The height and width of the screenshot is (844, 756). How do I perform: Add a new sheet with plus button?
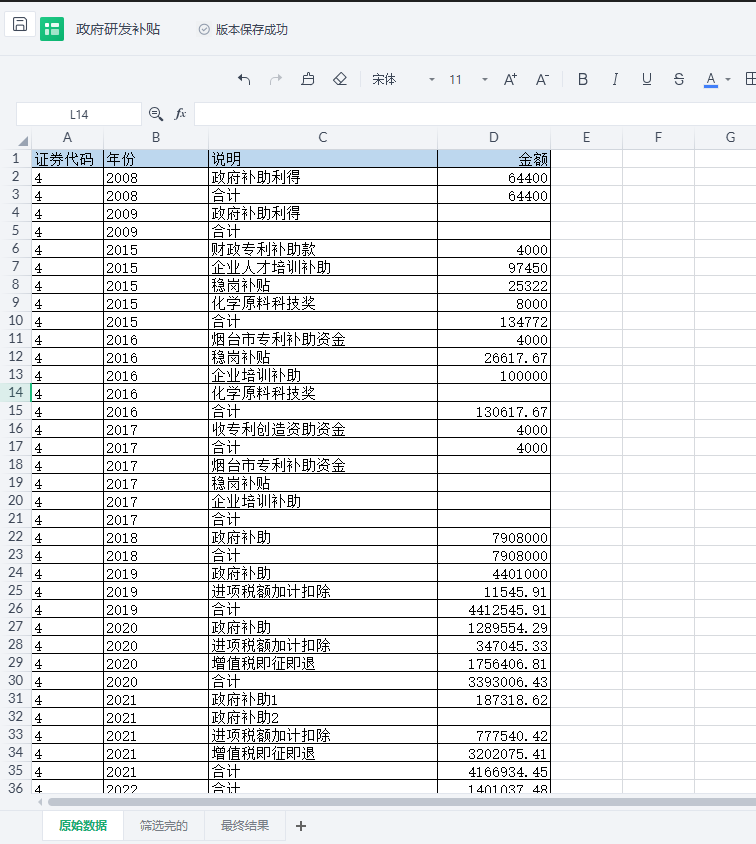click(x=301, y=826)
